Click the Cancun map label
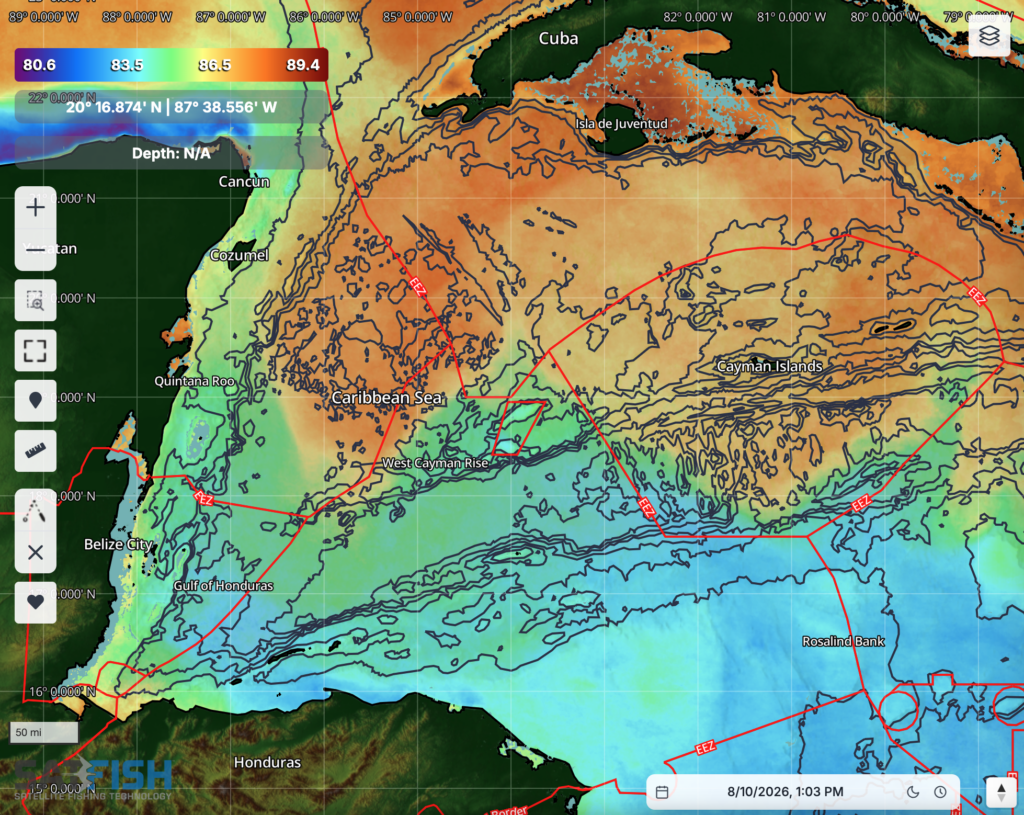 click(x=244, y=182)
